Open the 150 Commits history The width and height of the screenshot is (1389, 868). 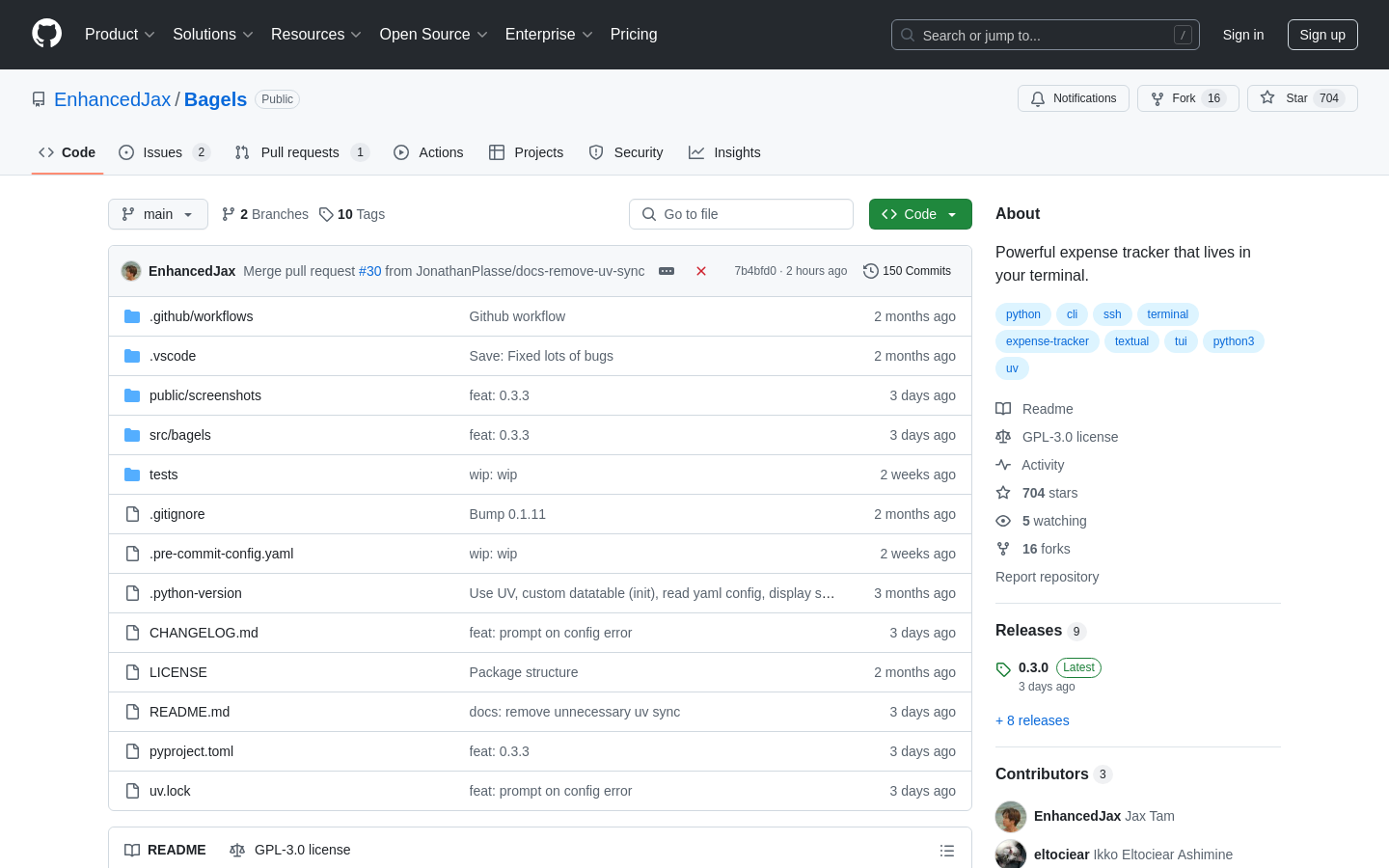(907, 271)
